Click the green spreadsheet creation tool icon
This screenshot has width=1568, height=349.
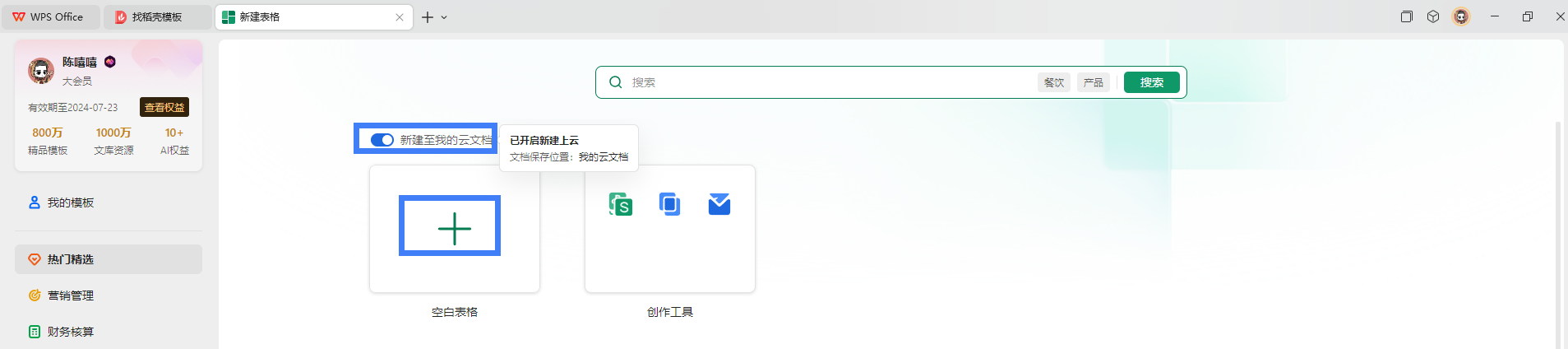point(621,204)
